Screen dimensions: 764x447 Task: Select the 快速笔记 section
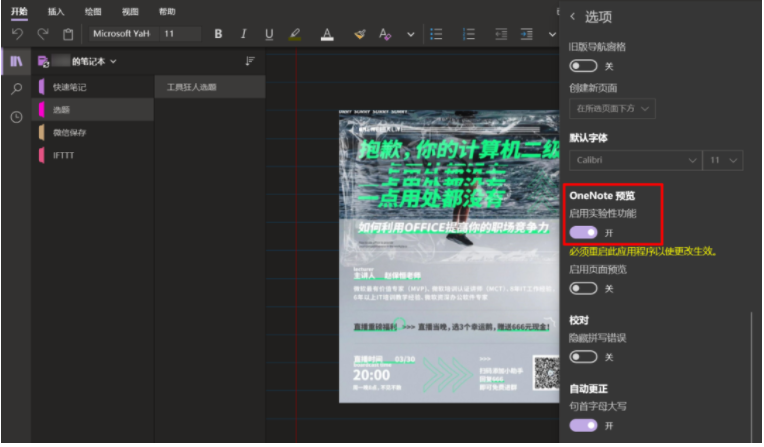point(93,87)
